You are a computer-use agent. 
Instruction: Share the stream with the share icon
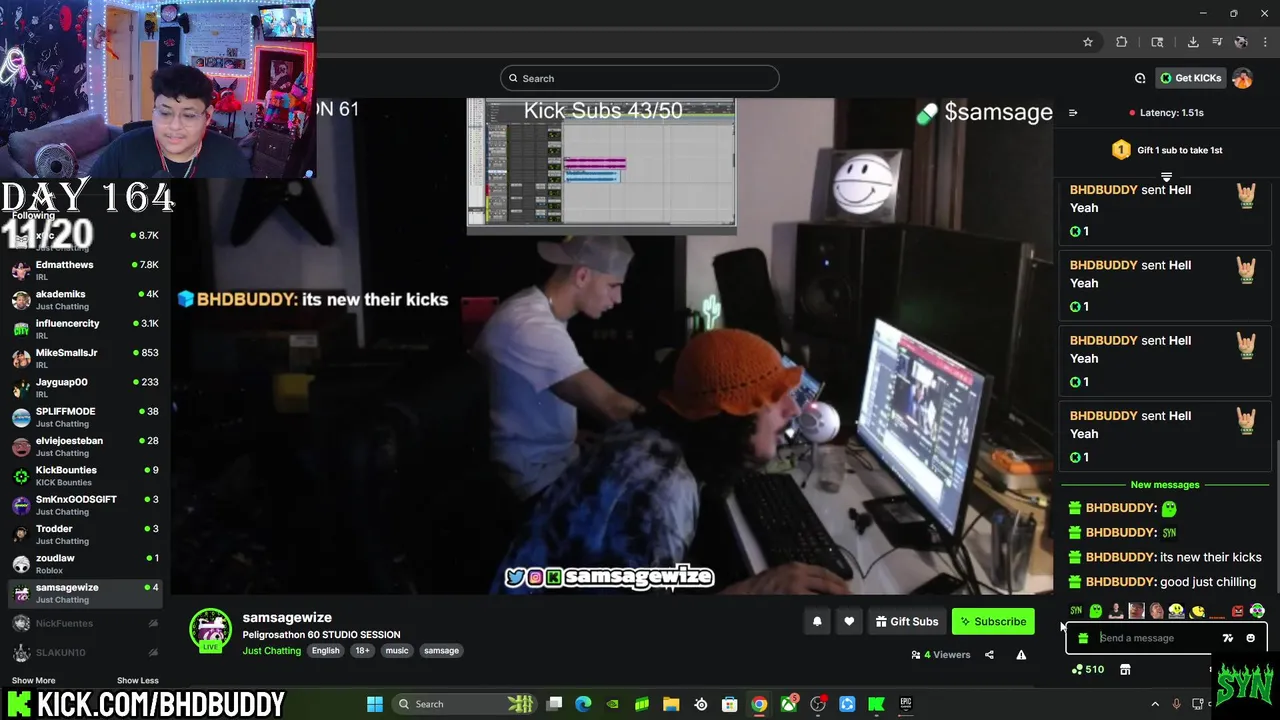coord(989,655)
